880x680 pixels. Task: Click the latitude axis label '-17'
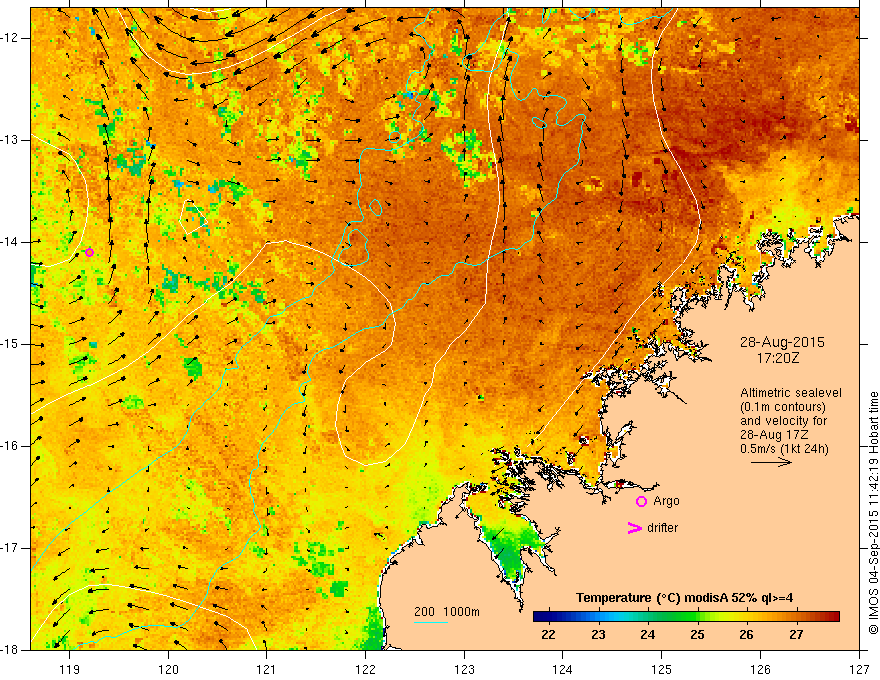point(10,548)
